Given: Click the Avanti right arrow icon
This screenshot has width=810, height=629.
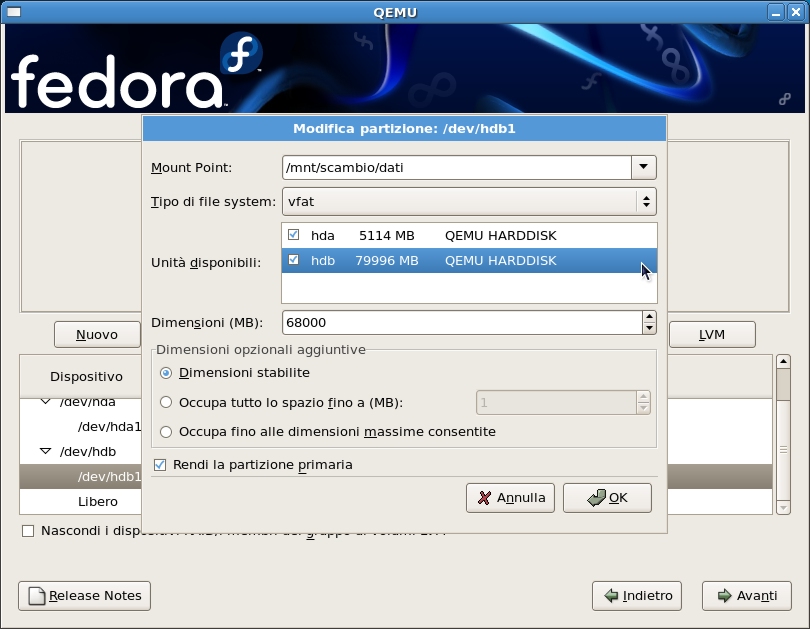Looking at the screenshot, I should tap(725, 596).
